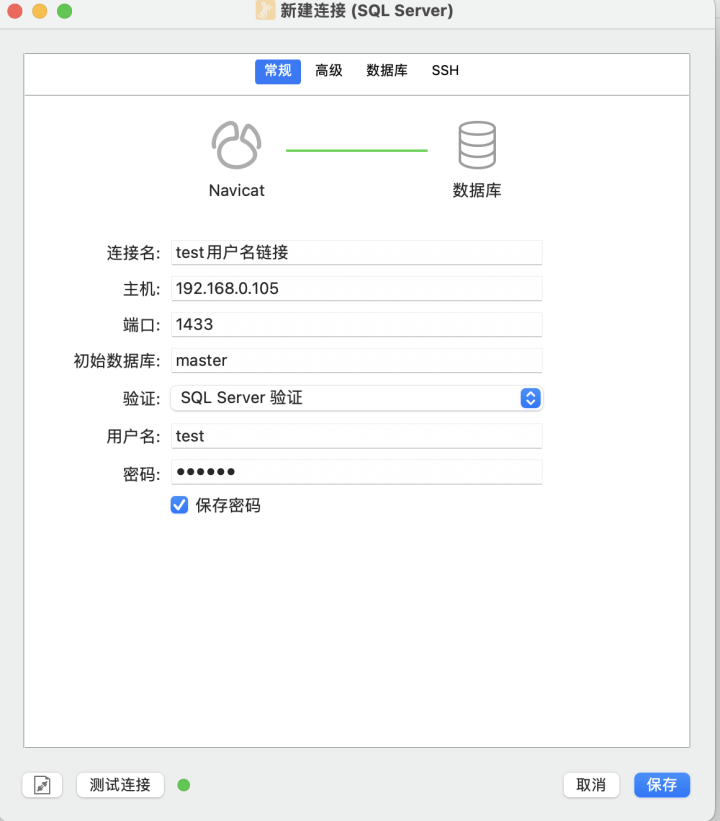Close the window with the red button
This screenshot has width=720, height=821.
coord(15,11)
